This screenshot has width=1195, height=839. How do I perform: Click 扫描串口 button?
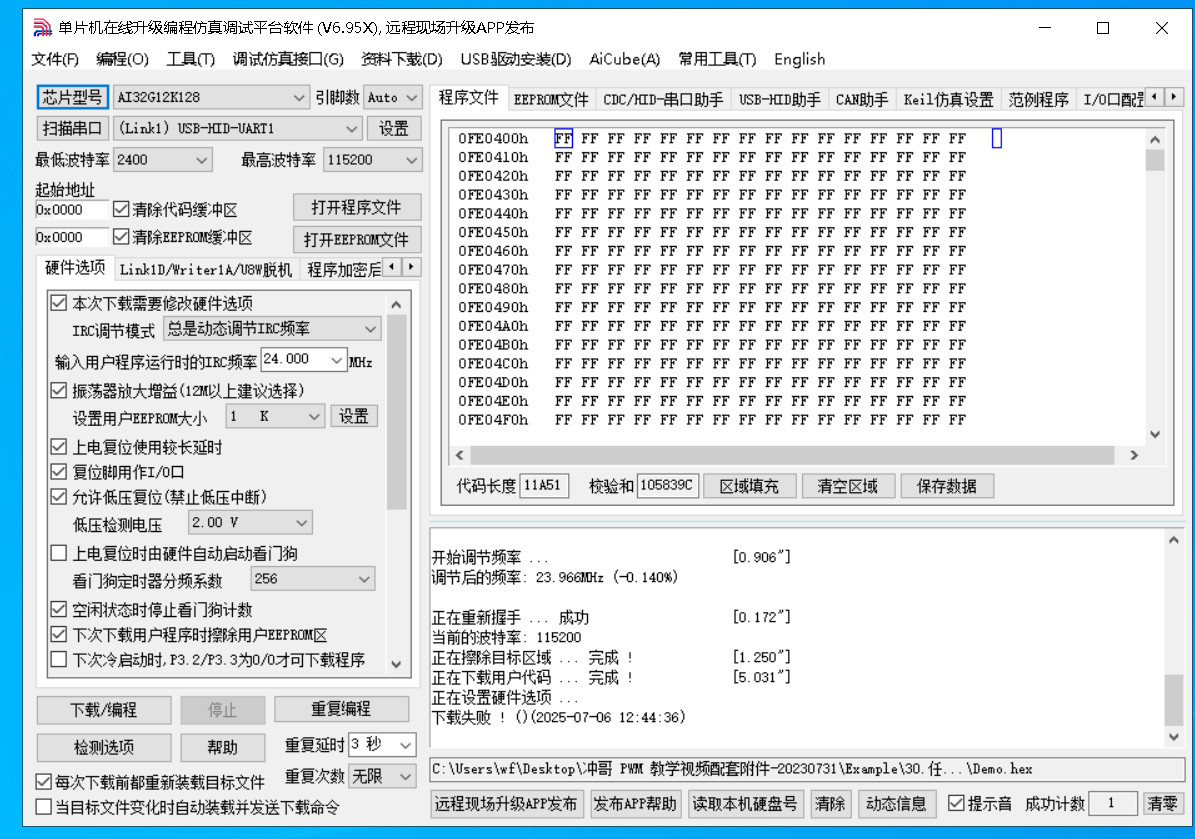click(x=72, y=128)
